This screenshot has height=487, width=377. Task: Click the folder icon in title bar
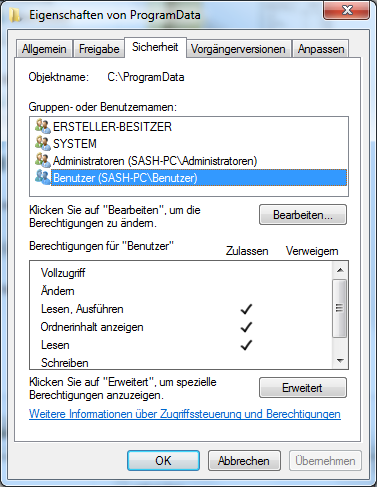(15, 15)
